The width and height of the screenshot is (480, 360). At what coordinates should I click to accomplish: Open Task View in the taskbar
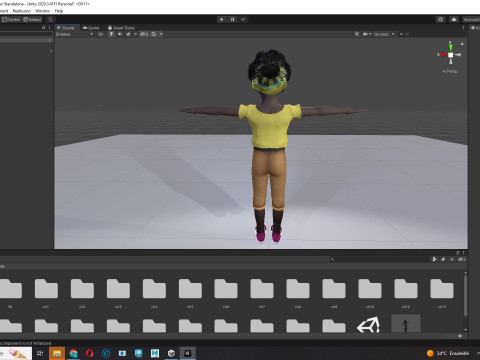(x=40, y=353)
